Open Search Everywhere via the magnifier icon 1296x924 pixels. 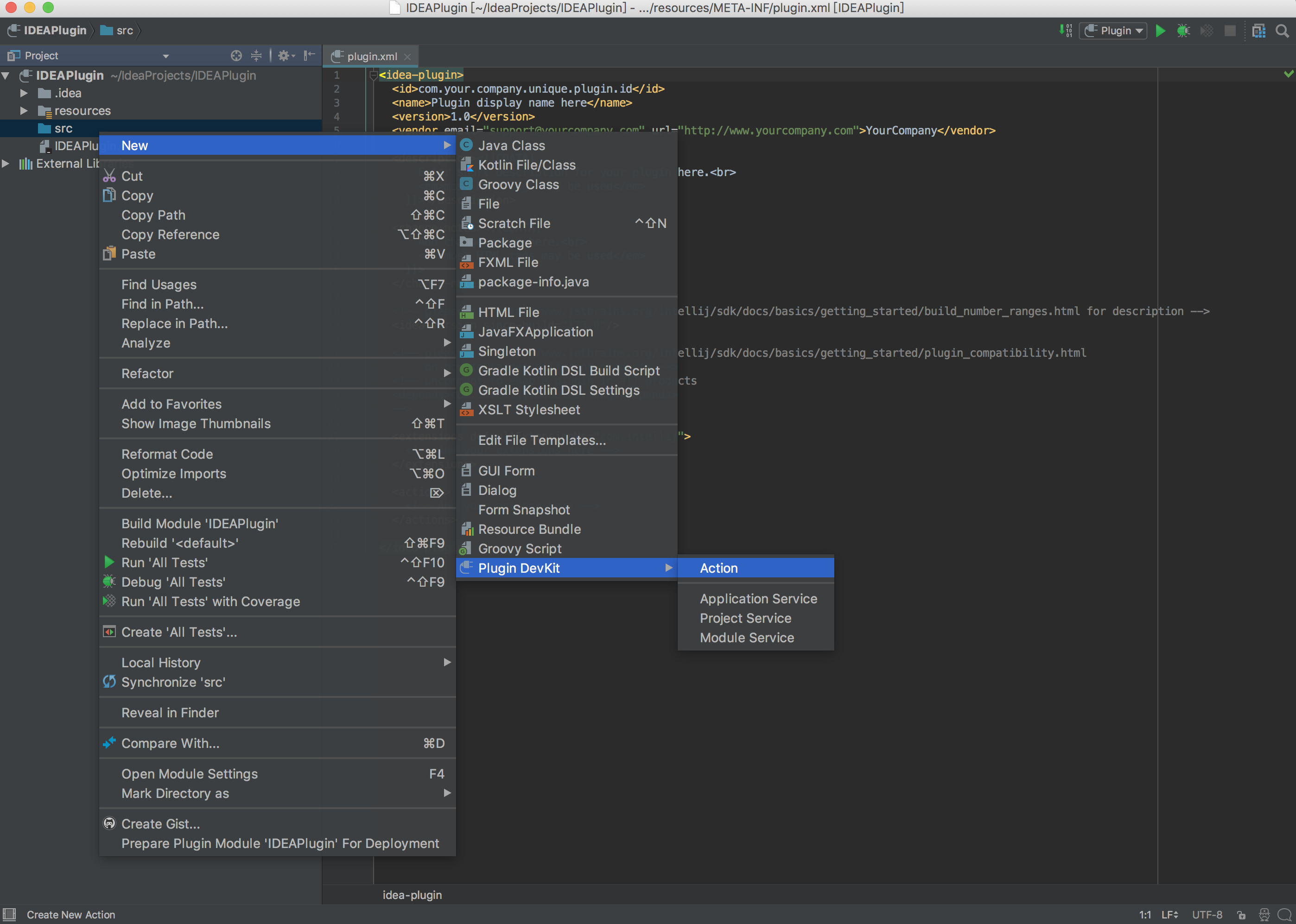point(1282,31)
